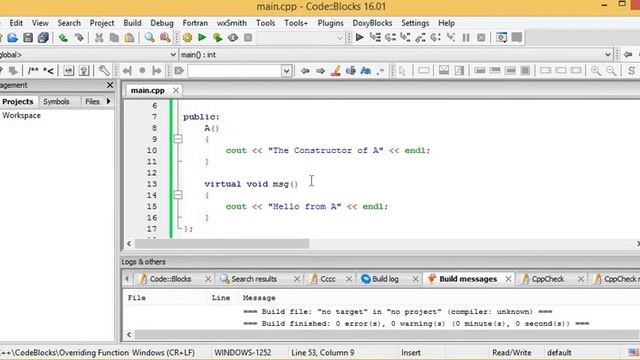
Task: Click the Stop debugger icon
Action: 481,38
